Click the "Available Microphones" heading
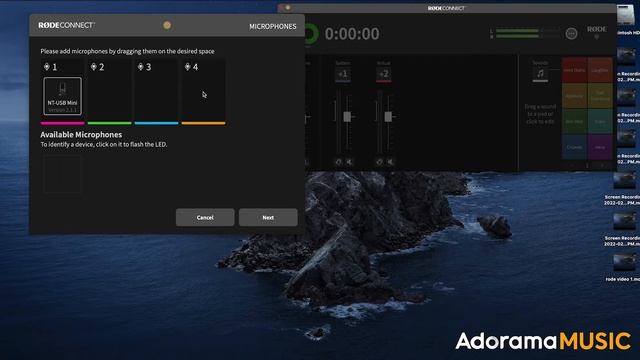The image size is (640, 360). [x=81, y=134]
